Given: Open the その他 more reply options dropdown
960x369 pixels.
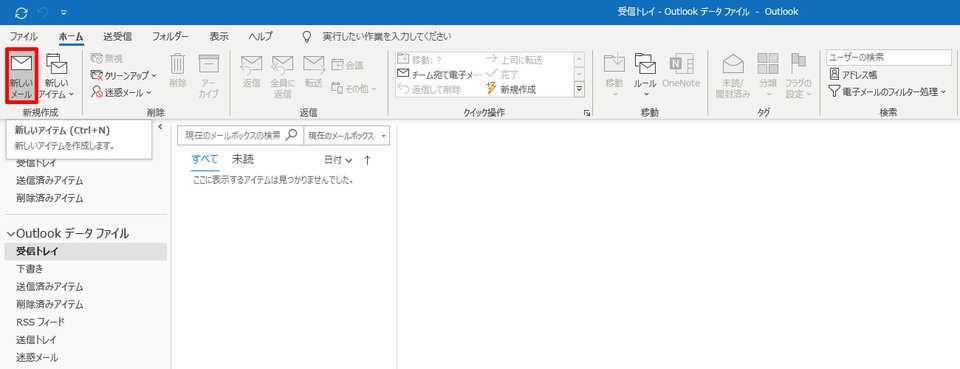Looking at the screenshot, I should coord(354,89).
